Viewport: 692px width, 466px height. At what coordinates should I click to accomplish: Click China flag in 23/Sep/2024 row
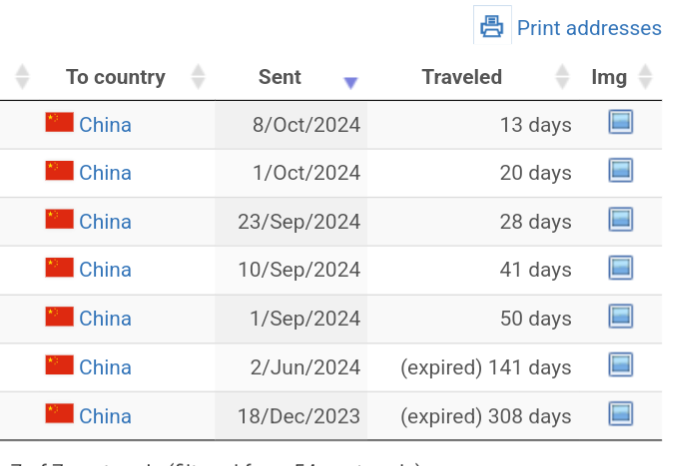coord(59,219)
